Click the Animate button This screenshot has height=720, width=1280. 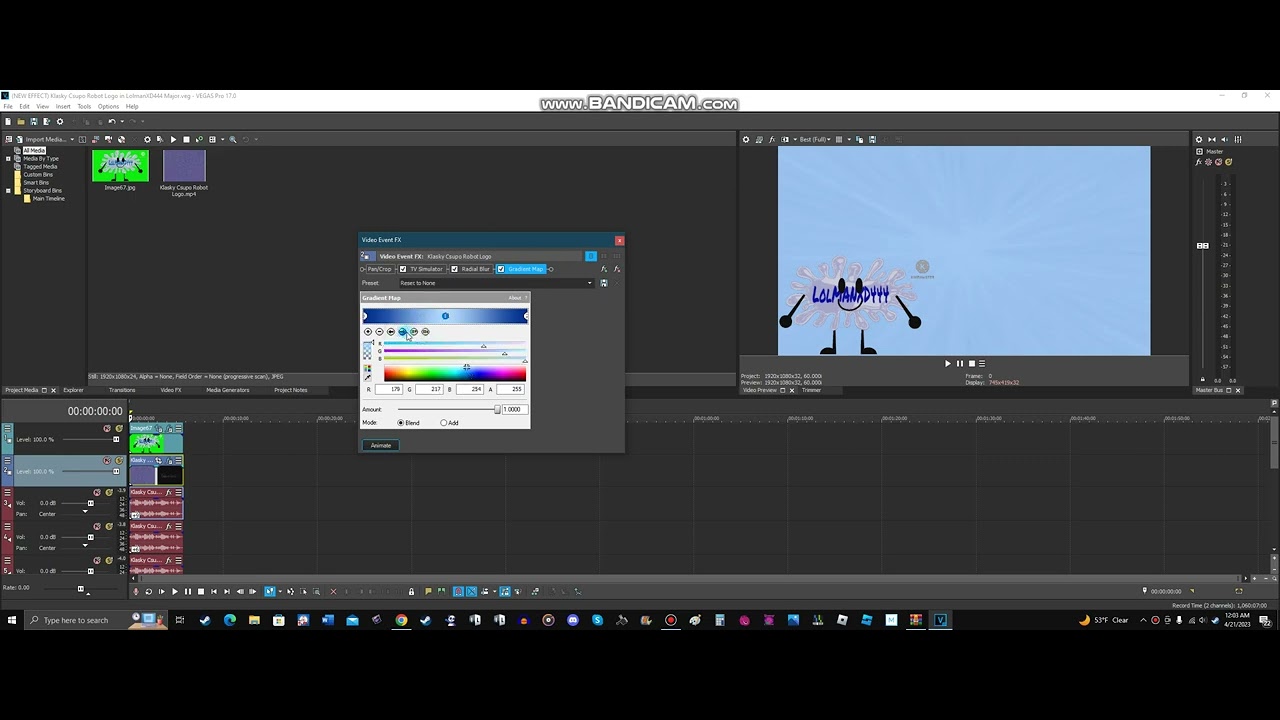coord(381,445)
